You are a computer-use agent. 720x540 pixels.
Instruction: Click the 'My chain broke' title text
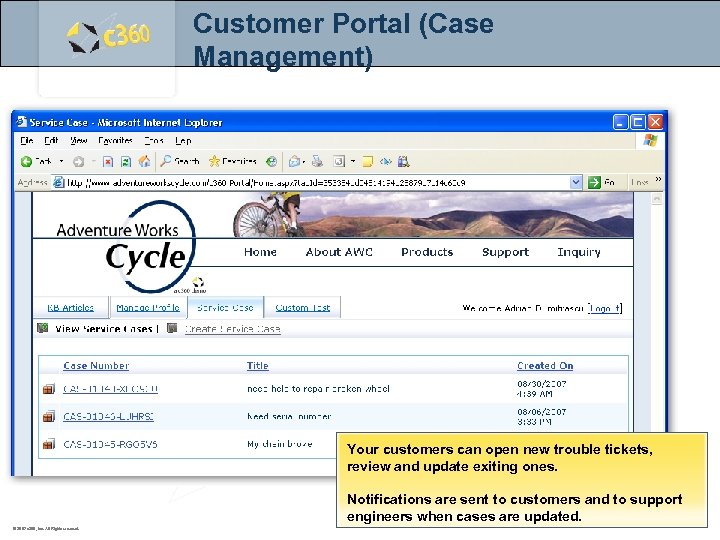pos(280,444)
